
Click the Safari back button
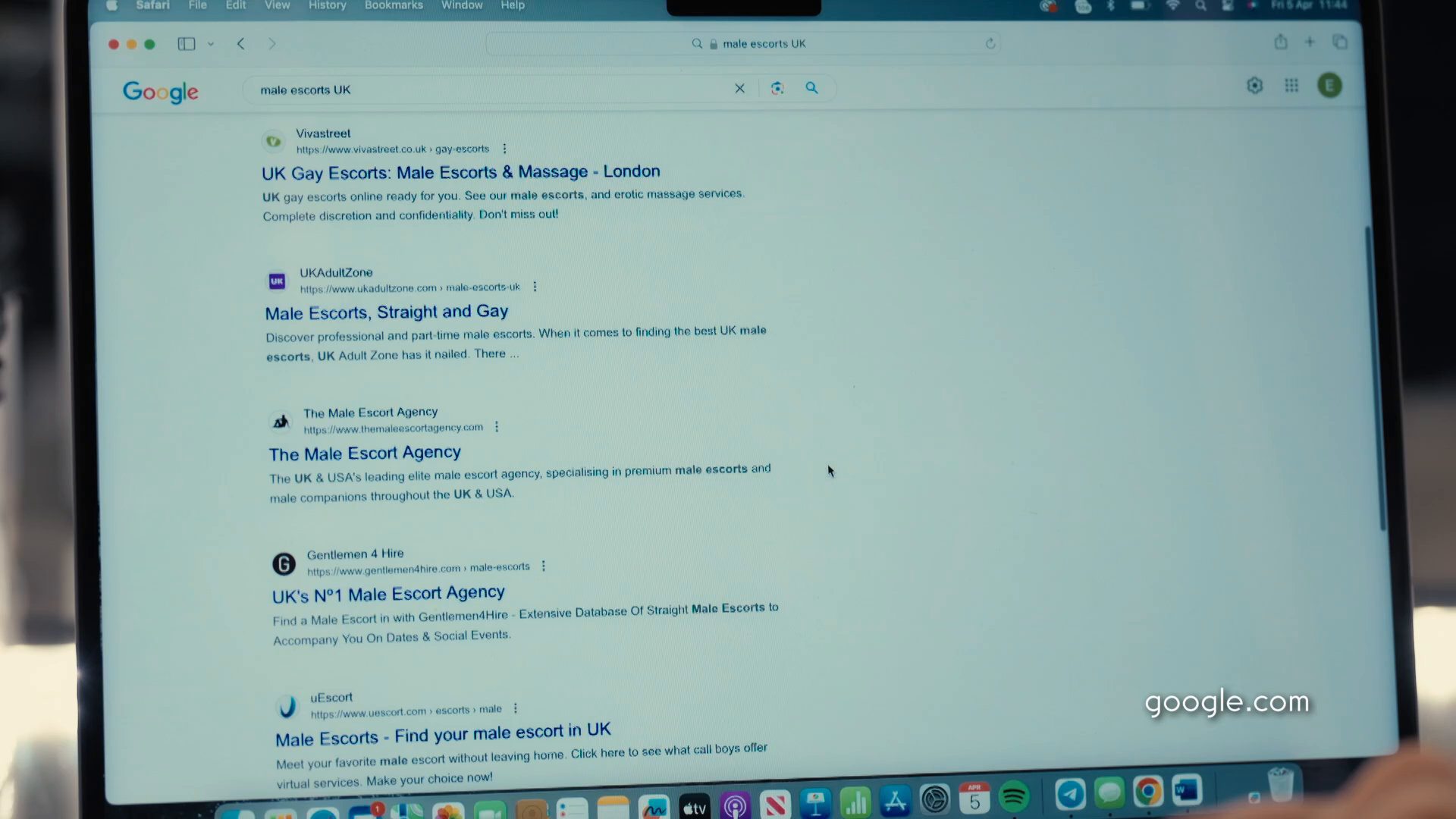pyautogui.click(x=241, y=44)
